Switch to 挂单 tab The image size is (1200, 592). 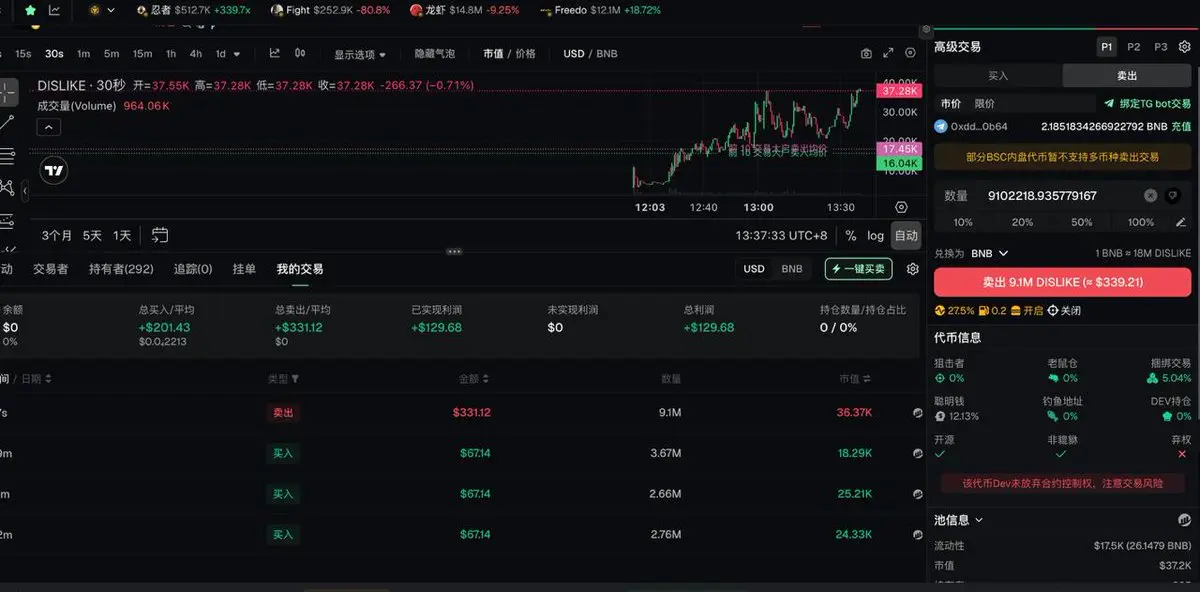[x=244, y=269]
